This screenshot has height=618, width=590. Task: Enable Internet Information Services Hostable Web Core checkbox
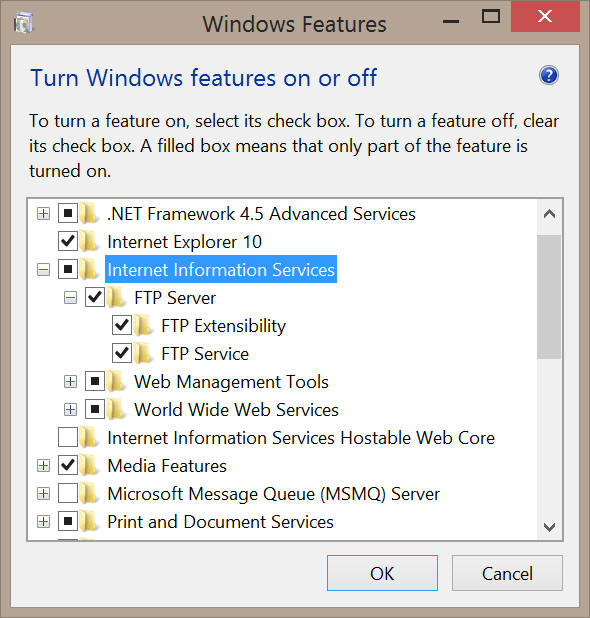(68, 437)
